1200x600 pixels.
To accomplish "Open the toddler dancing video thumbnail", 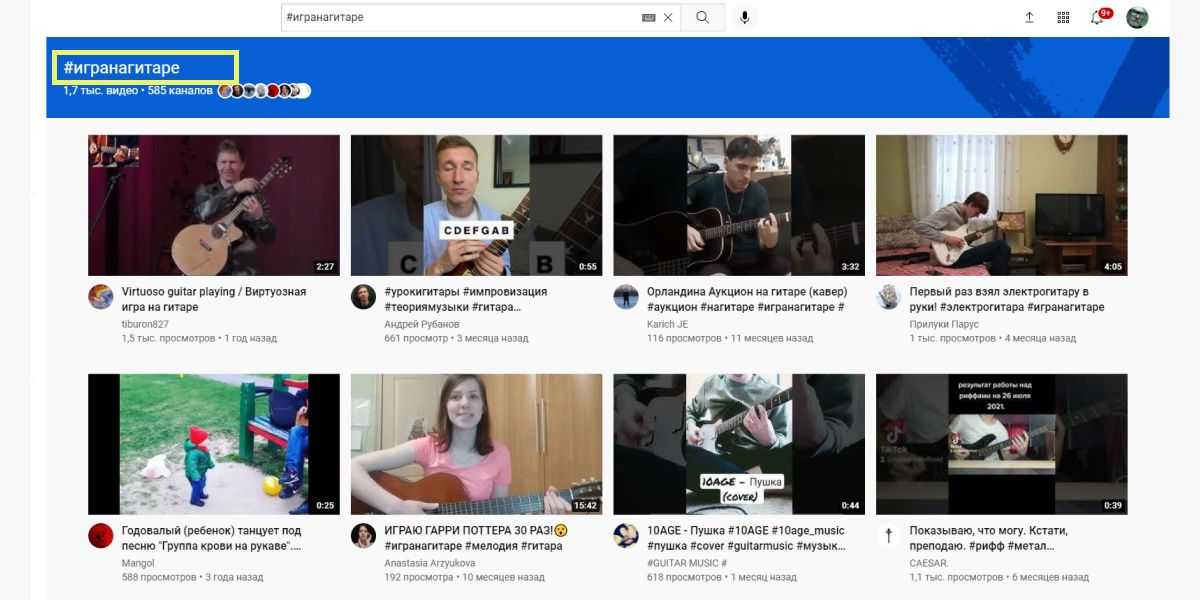I will [214, 444].
